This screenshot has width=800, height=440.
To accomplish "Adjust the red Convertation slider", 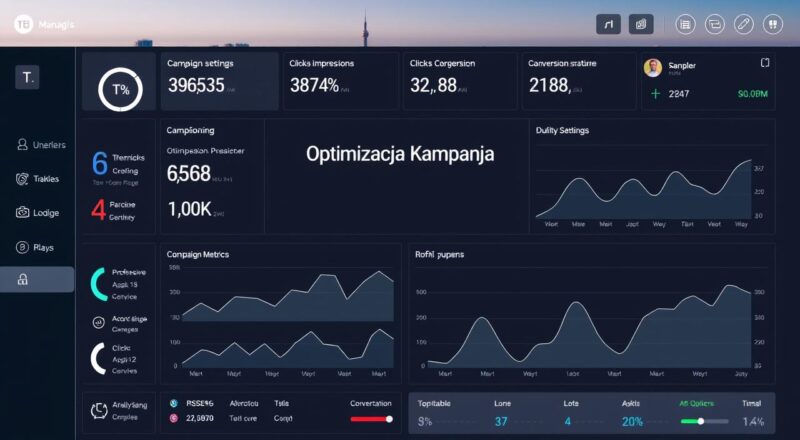I will 371,419.
